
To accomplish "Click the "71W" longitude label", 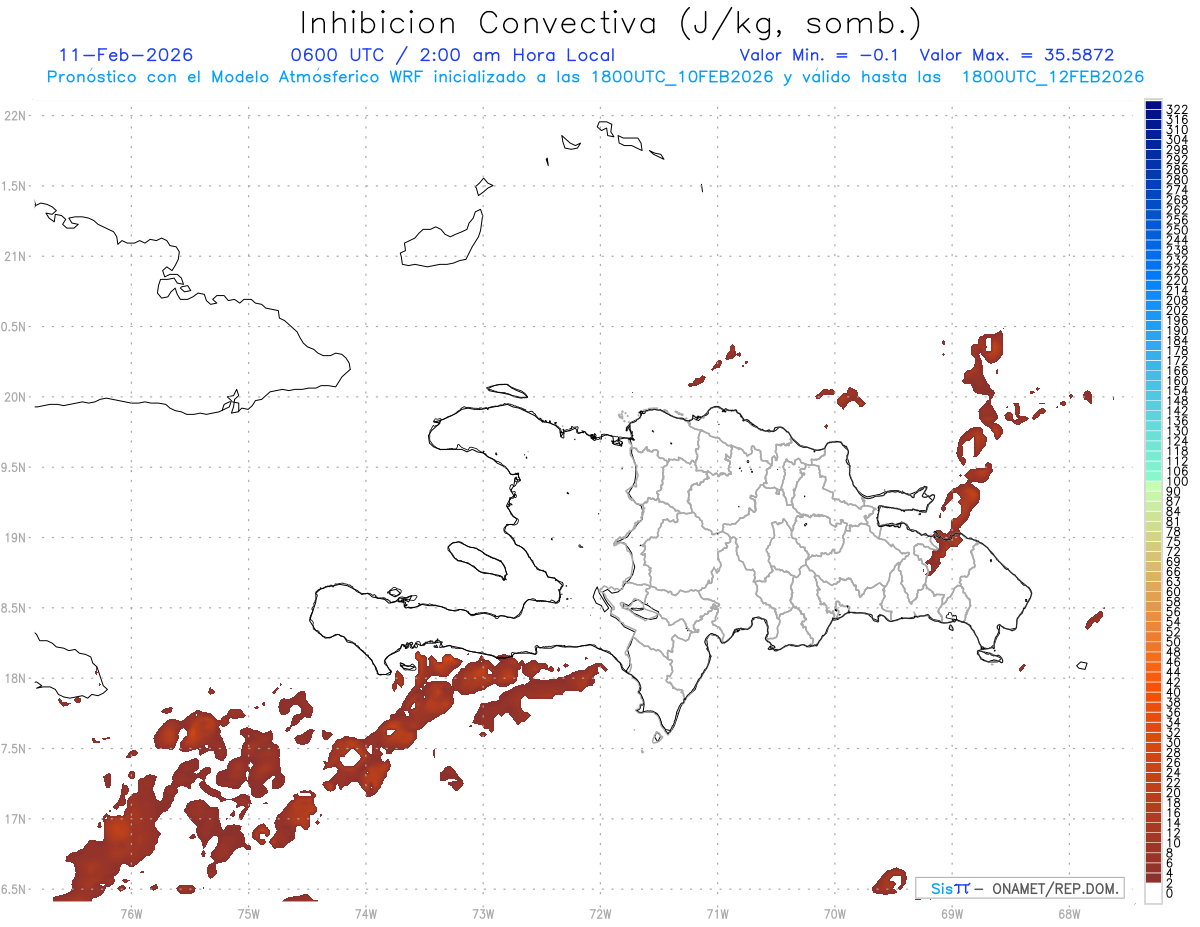I will (x=717, y=913).
